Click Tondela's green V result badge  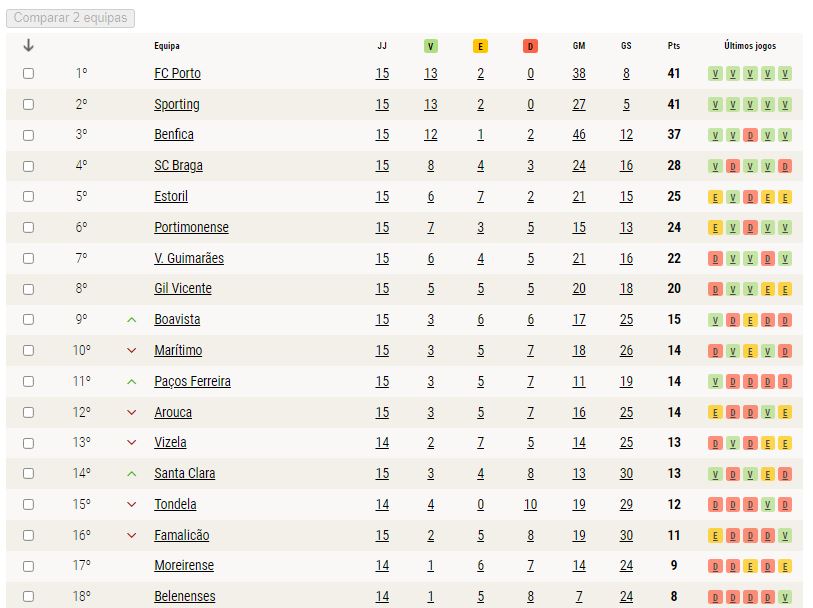pos(767,505)
